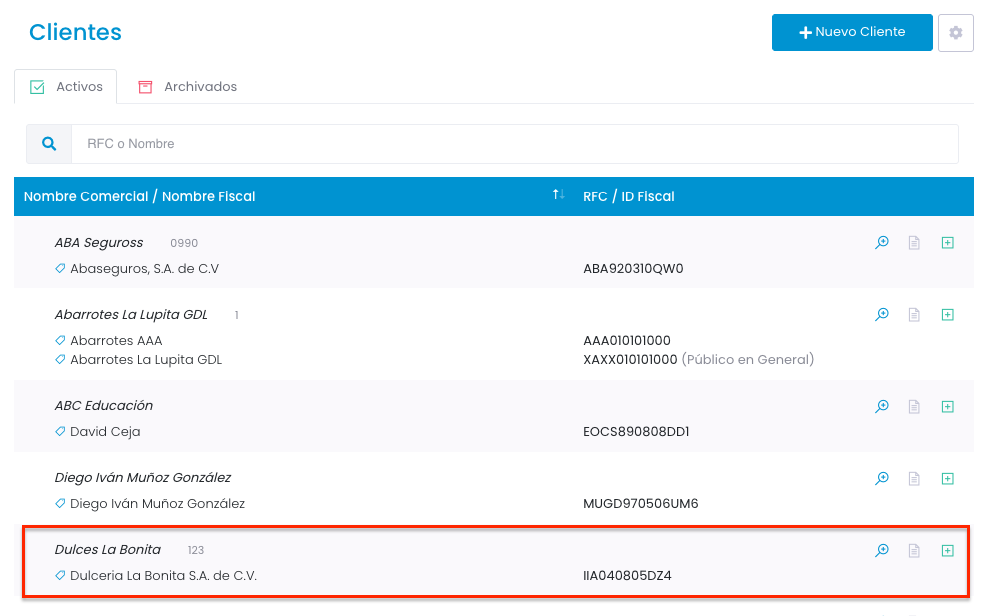Viewport: 992px width, 616px height.
Task: View details of Dulces La Bonita
Action: (x=882, y=550)
